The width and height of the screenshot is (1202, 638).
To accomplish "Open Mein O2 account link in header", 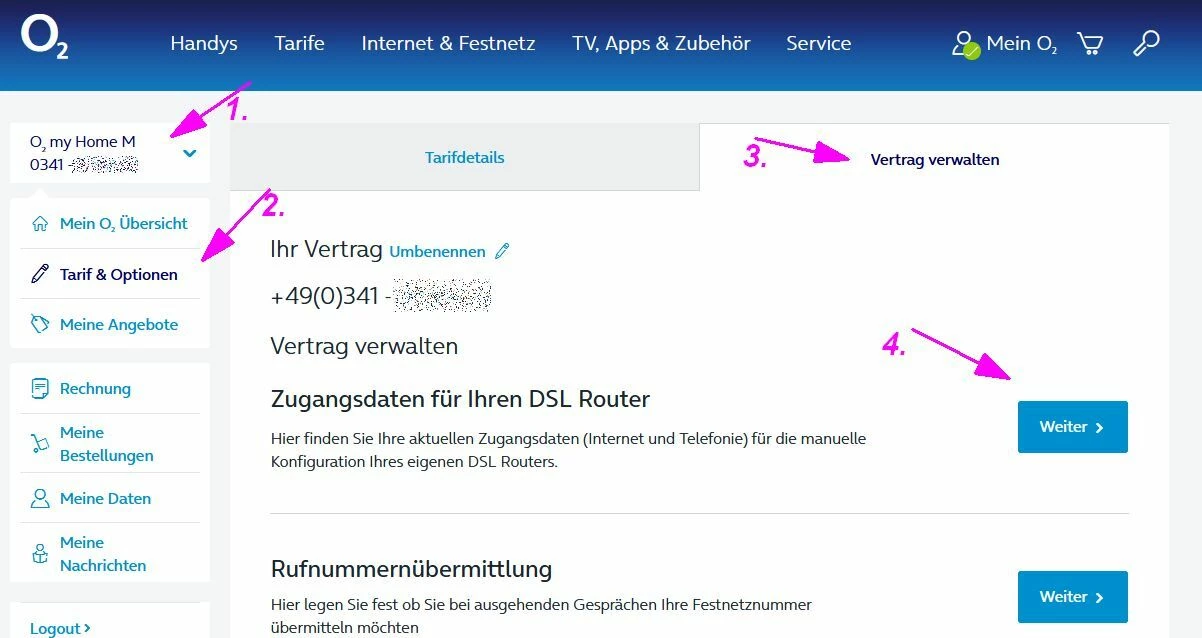I will (x=1021, y=44).
